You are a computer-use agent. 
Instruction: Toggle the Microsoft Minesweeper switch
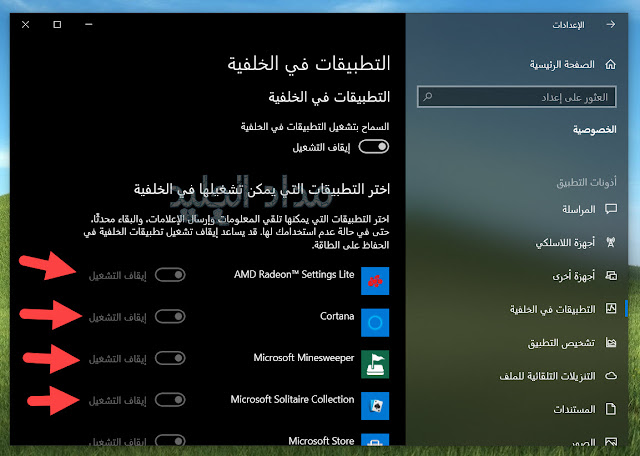170,358
